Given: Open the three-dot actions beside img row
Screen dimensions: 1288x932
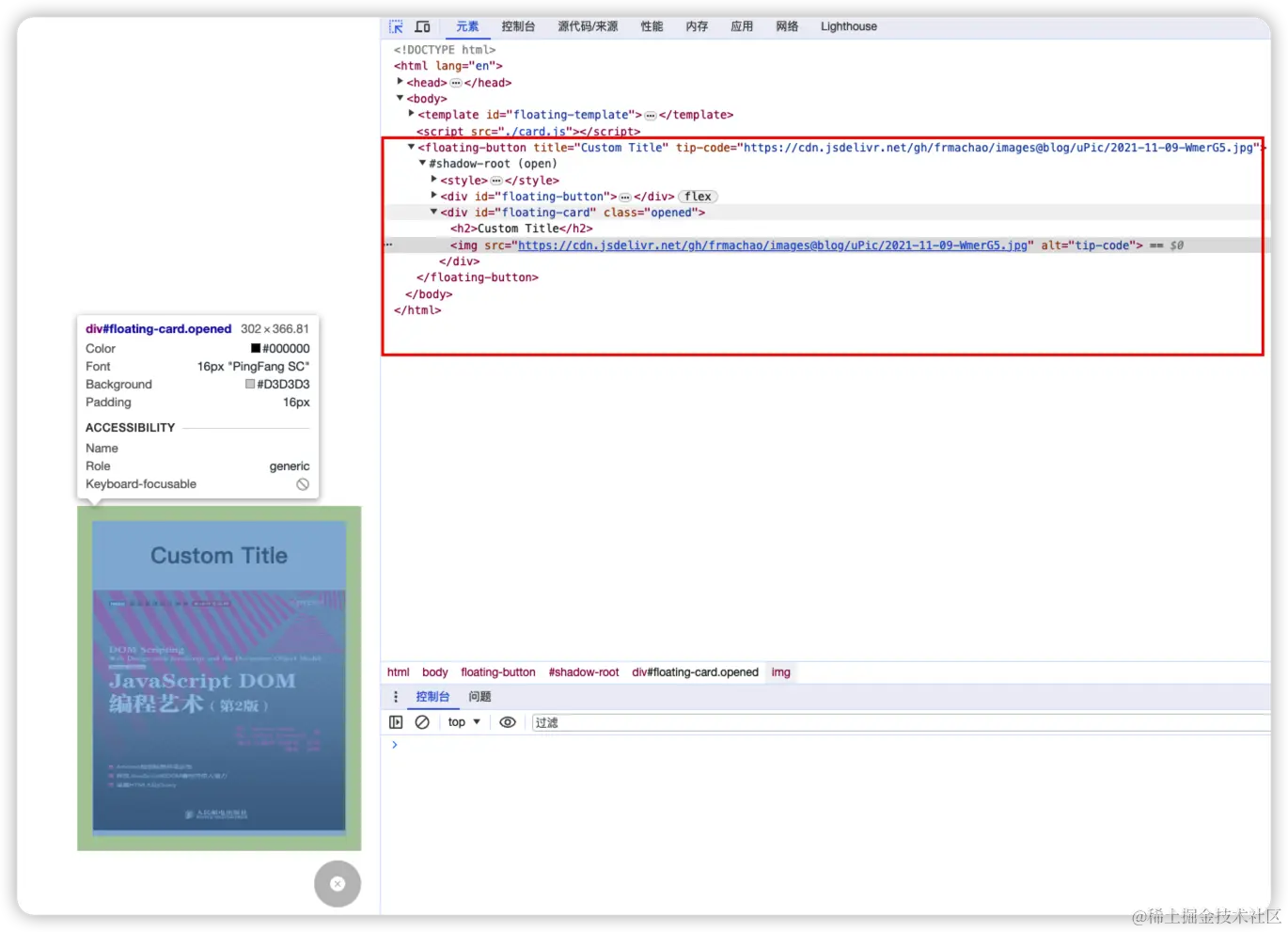Looking at the screenshot, I should point(389,245).
